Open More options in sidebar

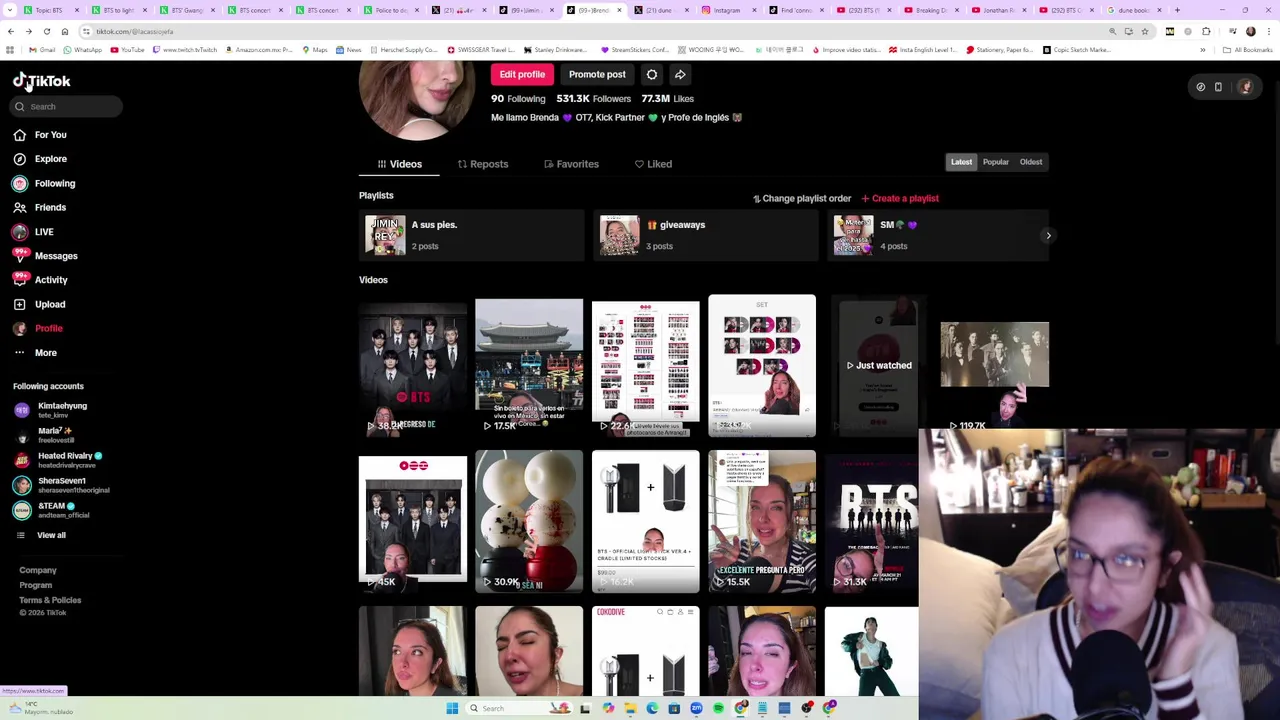click(x=35, y=353)
